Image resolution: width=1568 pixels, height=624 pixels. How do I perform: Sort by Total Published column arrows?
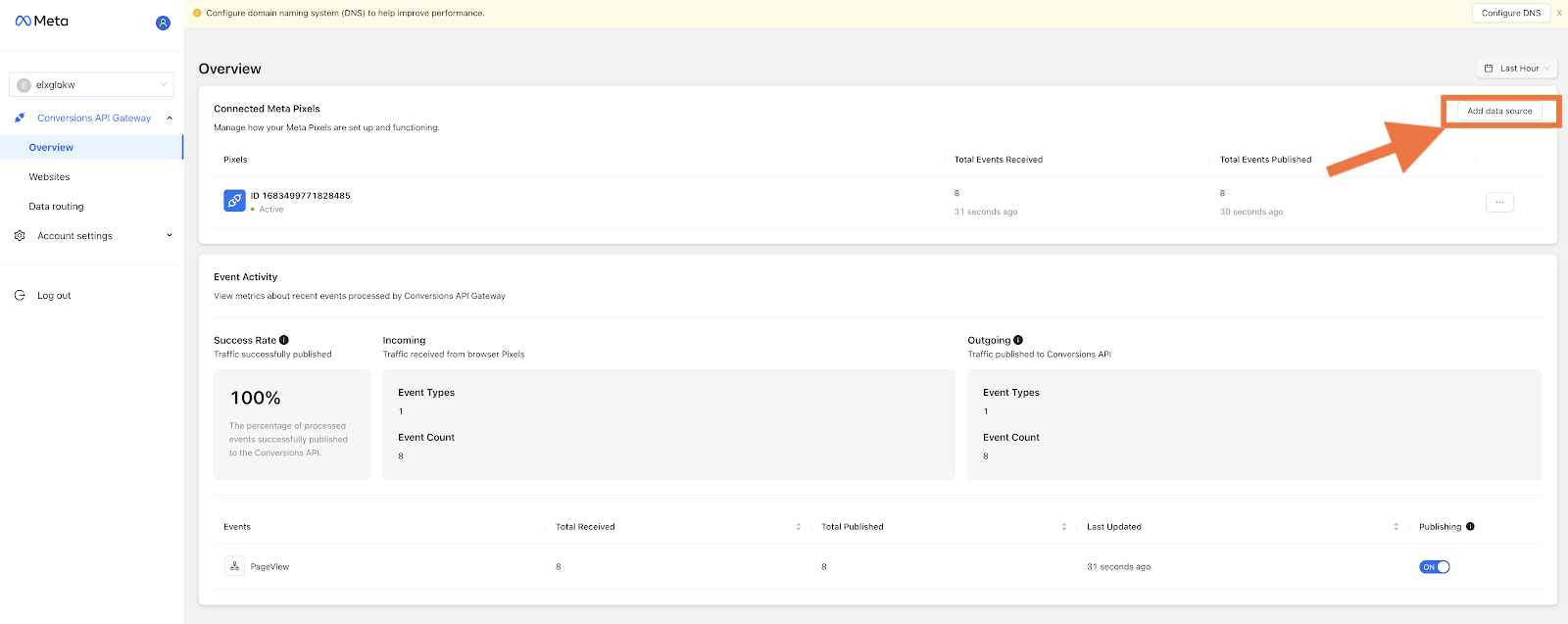pyautogui.click(x=1063, y=527)
